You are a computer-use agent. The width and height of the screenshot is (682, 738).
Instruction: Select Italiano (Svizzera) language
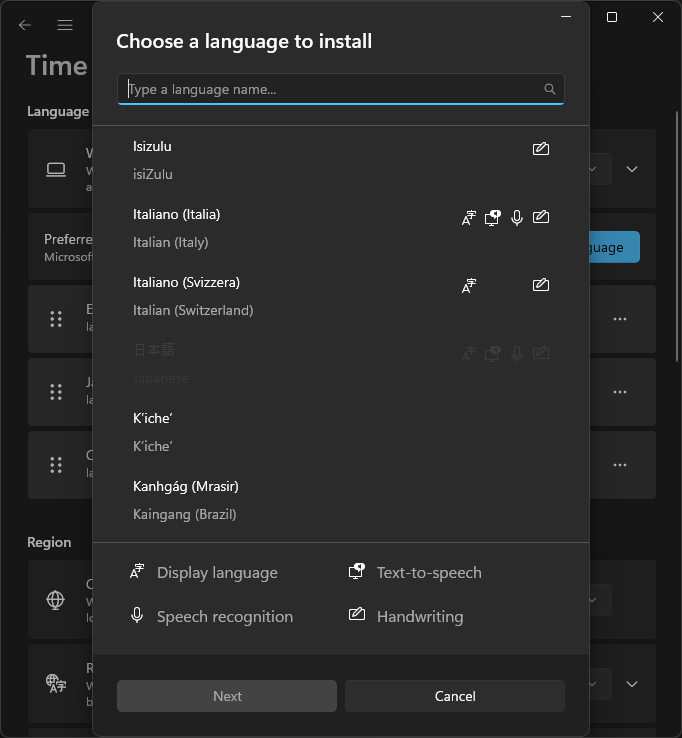click(x=341, y=296)
